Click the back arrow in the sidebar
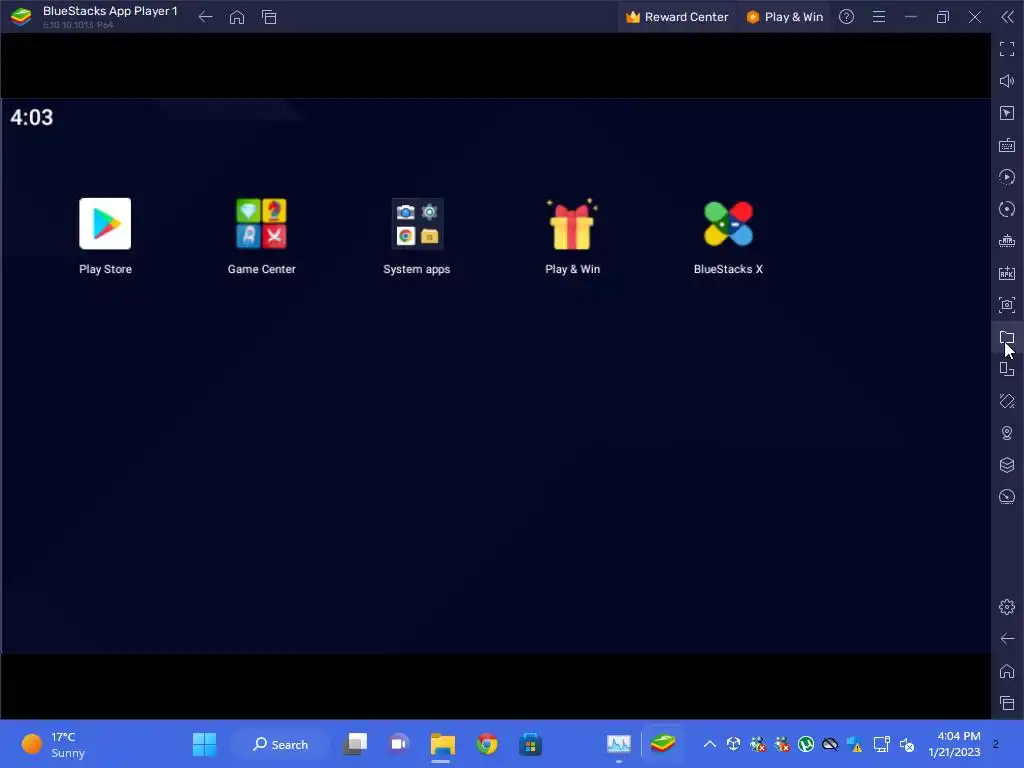Screen dimensions: 1024x768 click(1007, 639)
